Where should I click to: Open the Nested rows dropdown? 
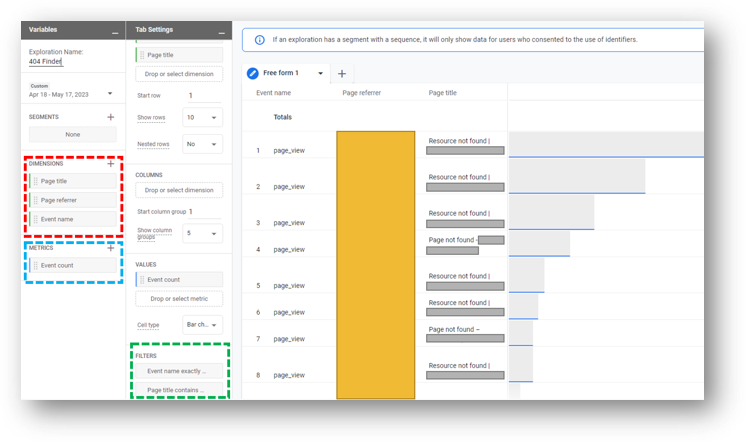pyautogui.click(x=202, y=144)
